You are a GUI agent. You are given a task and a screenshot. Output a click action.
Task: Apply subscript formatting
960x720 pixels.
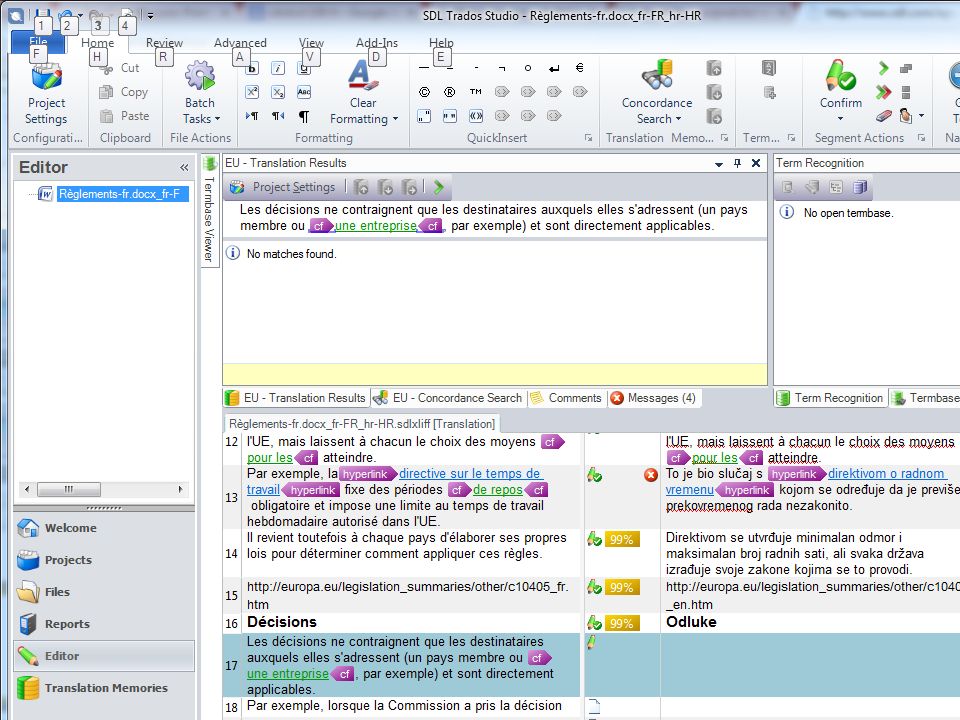278,92
